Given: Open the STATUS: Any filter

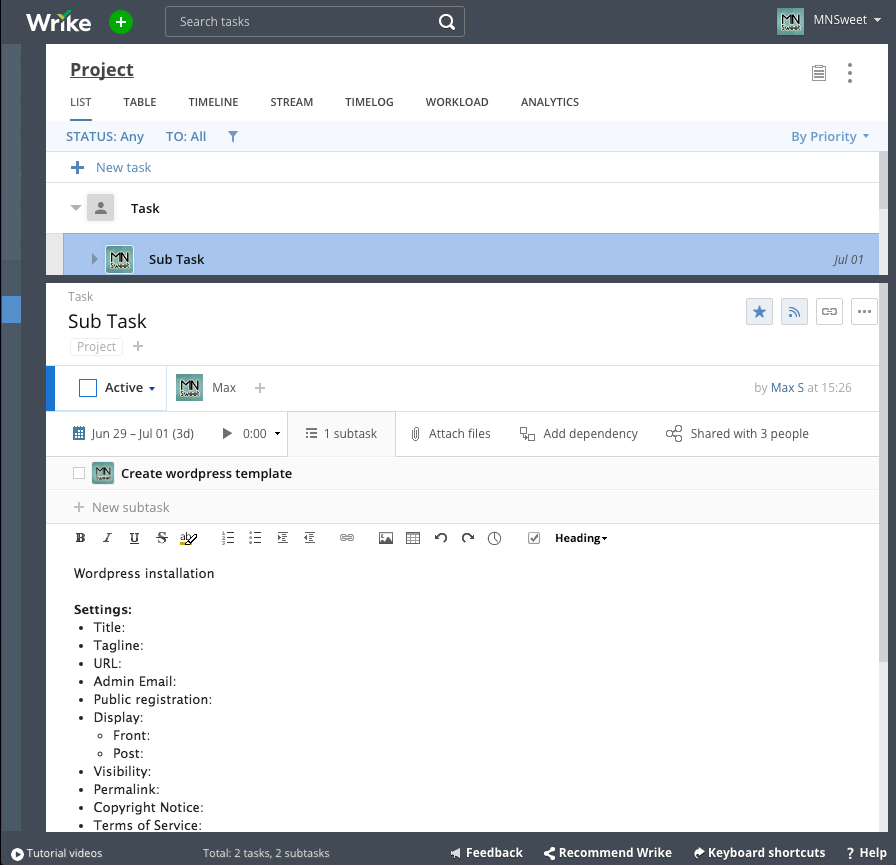Looking at the screenshot, I should (x=105, y=137).
